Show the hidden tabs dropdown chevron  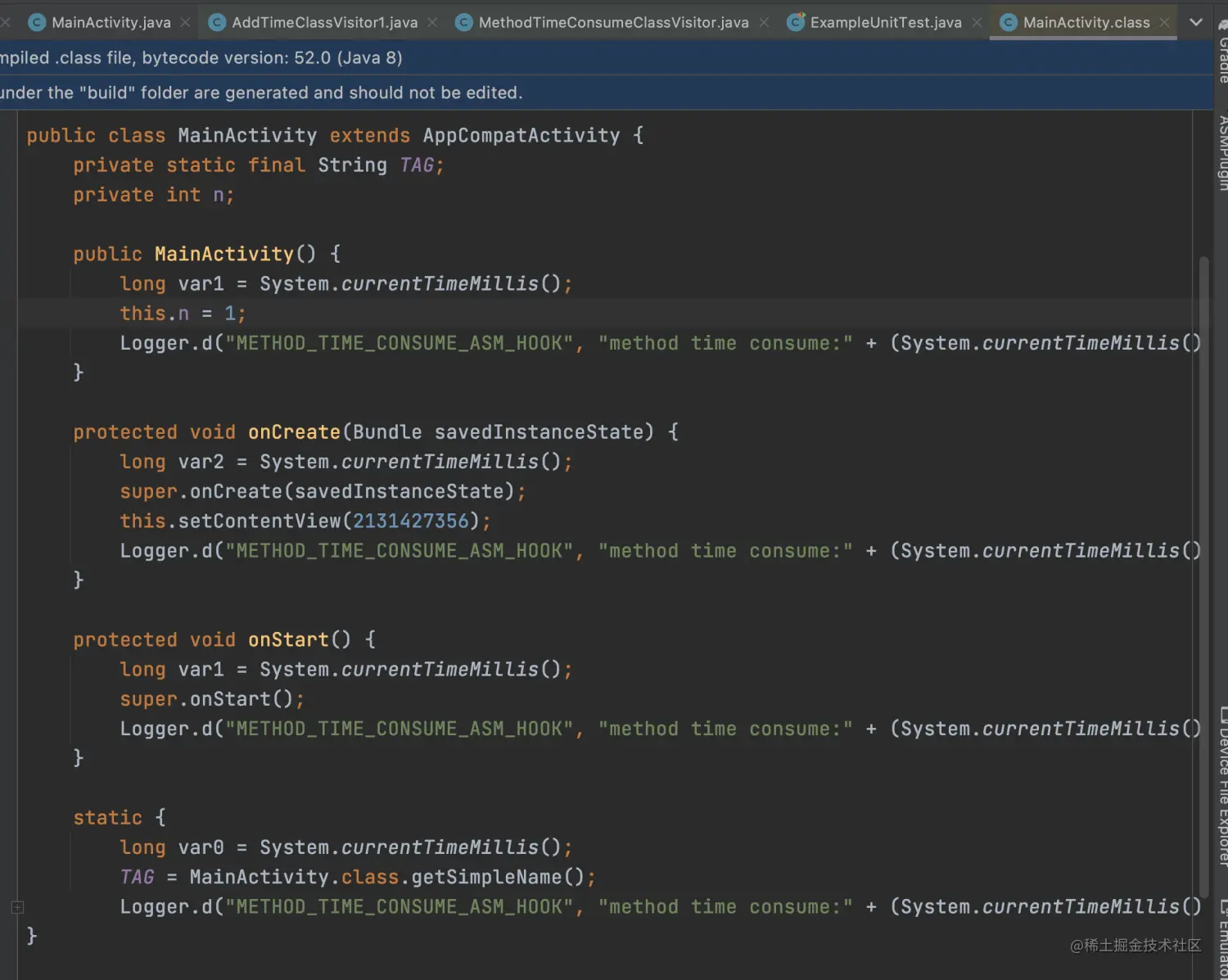[1196, 22]
